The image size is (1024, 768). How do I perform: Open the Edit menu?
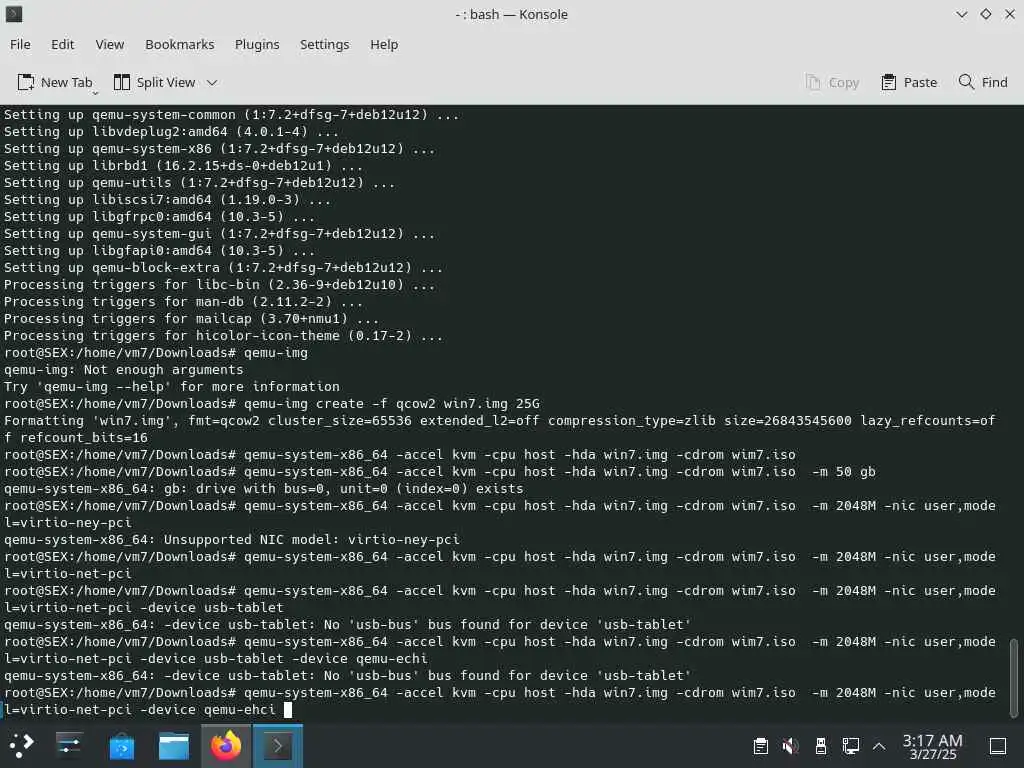63,44
